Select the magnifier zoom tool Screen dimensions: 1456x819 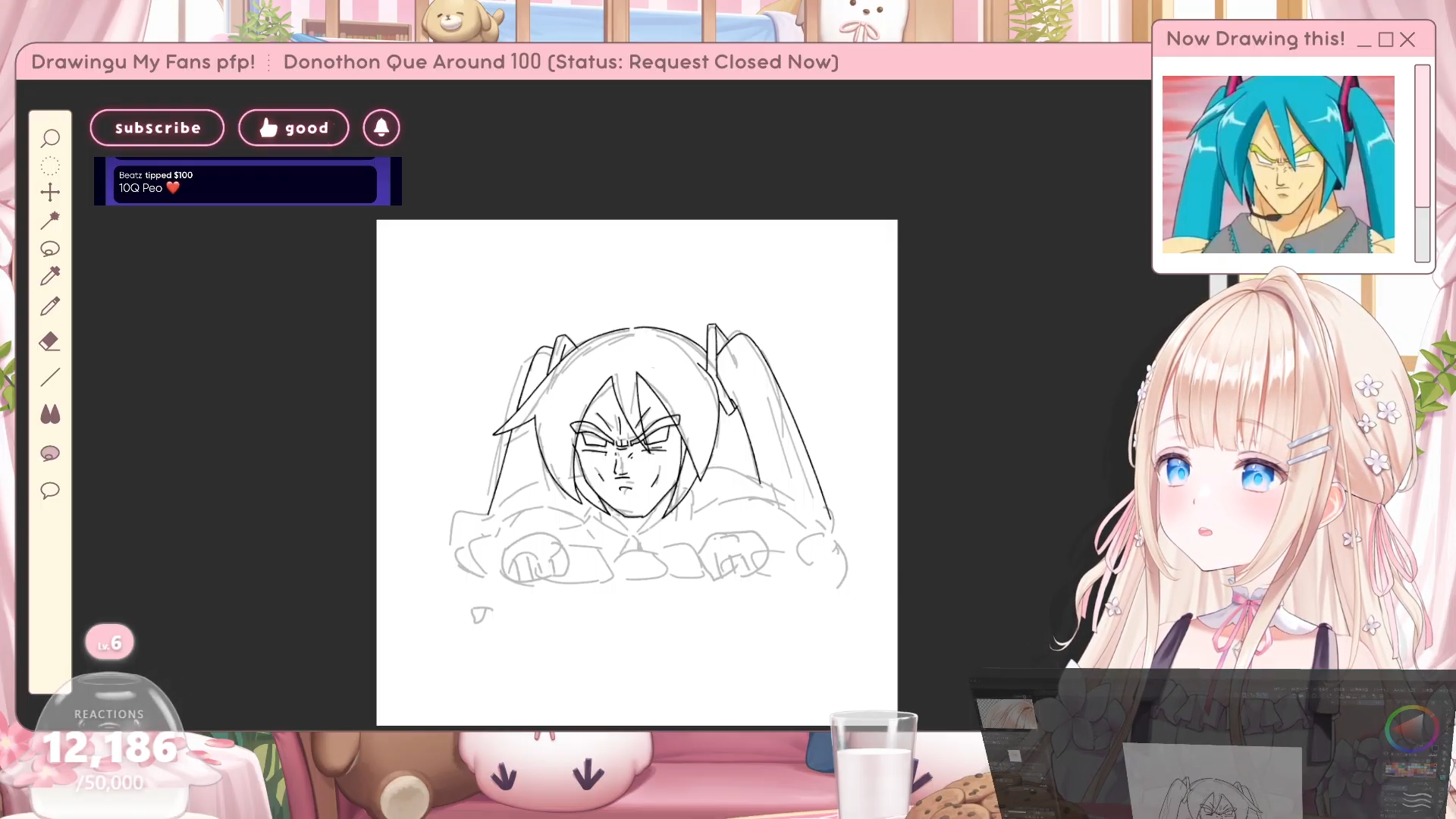50,138
